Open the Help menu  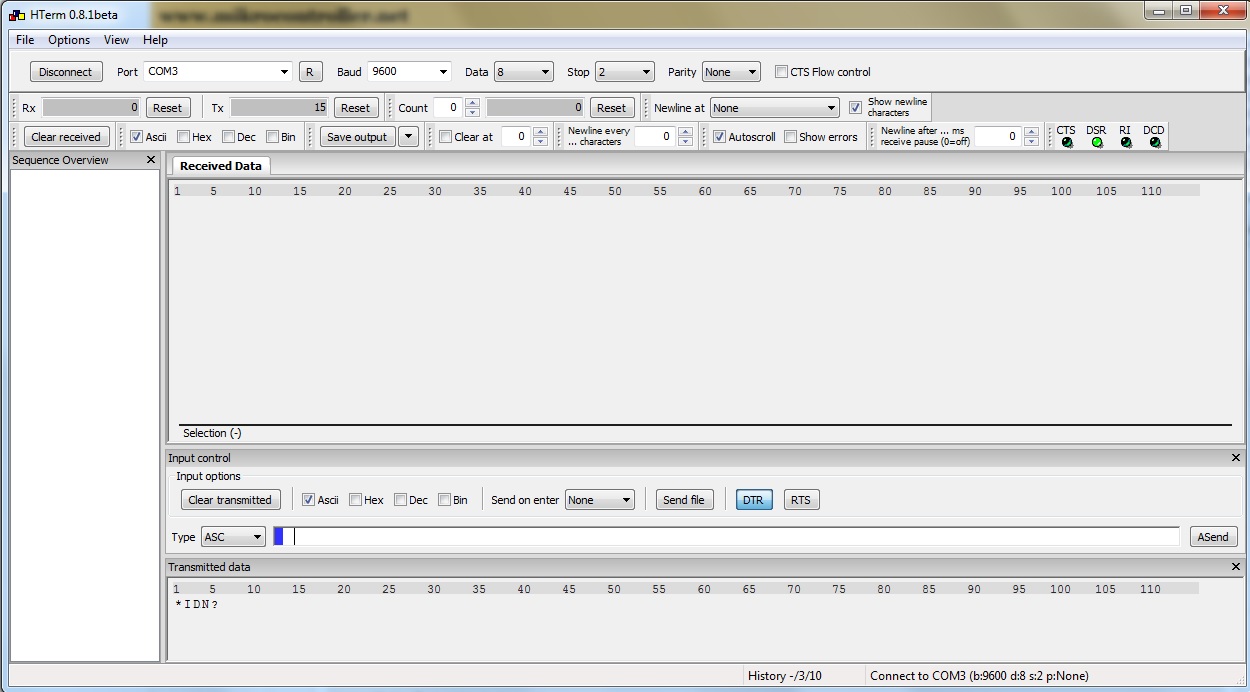pos(155,40)
